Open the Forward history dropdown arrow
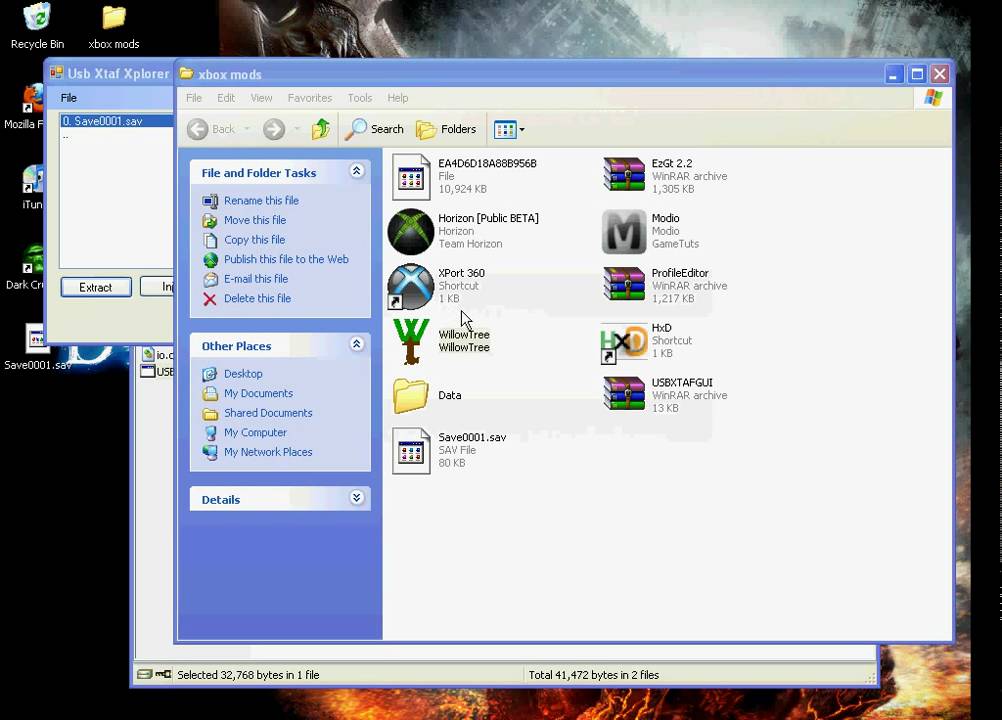This screenshot has width=1002, height=720. (x=297, y=129)
